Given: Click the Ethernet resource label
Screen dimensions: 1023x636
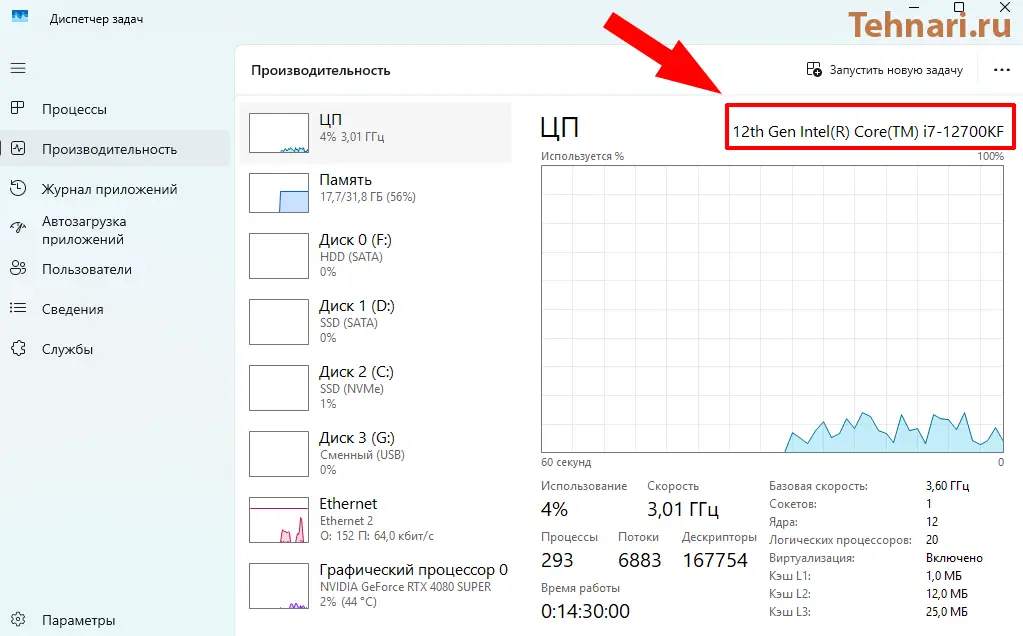Looking at the screenshot, I should [348, 504].
